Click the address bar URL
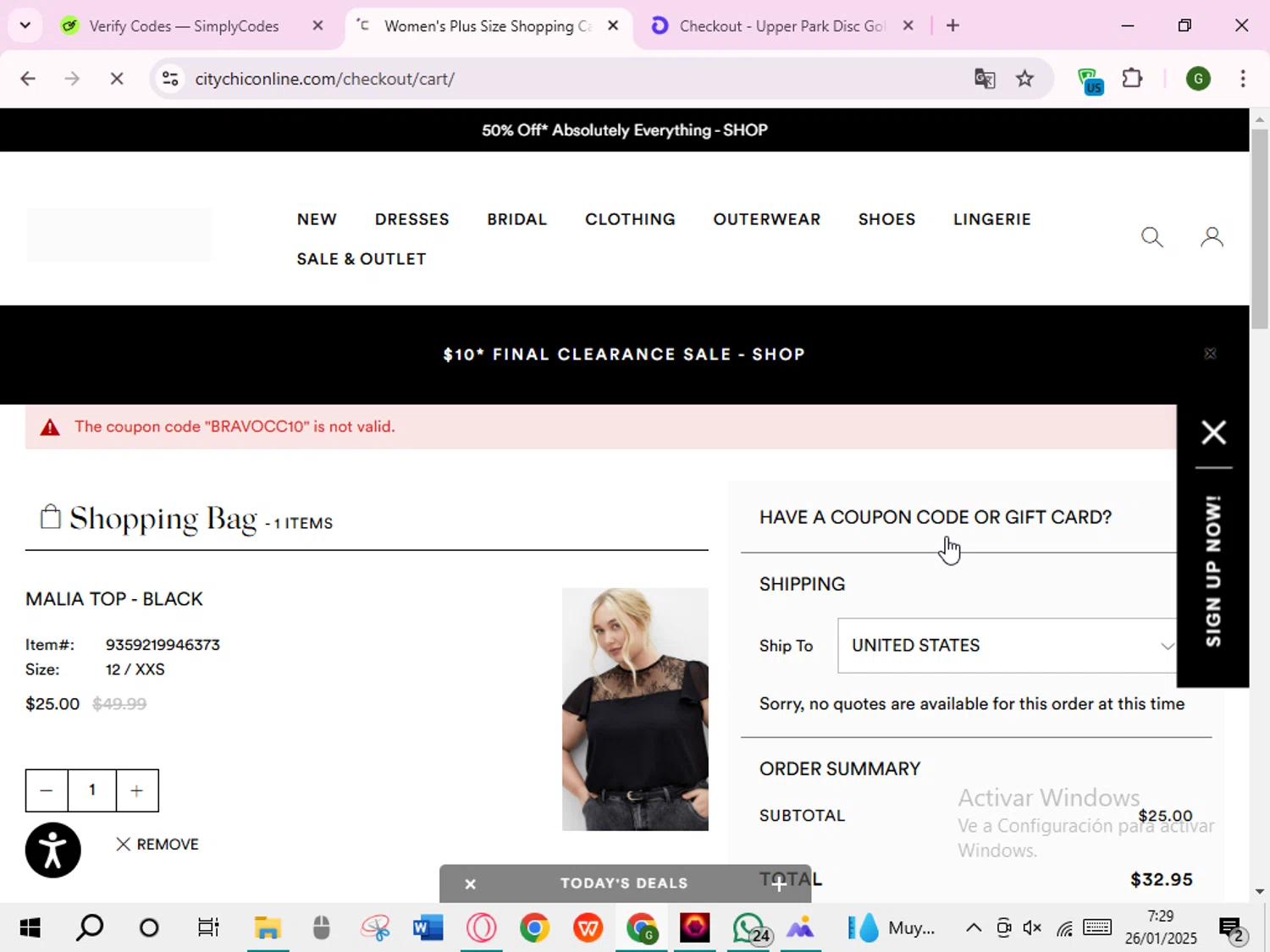 coord(325,79)
